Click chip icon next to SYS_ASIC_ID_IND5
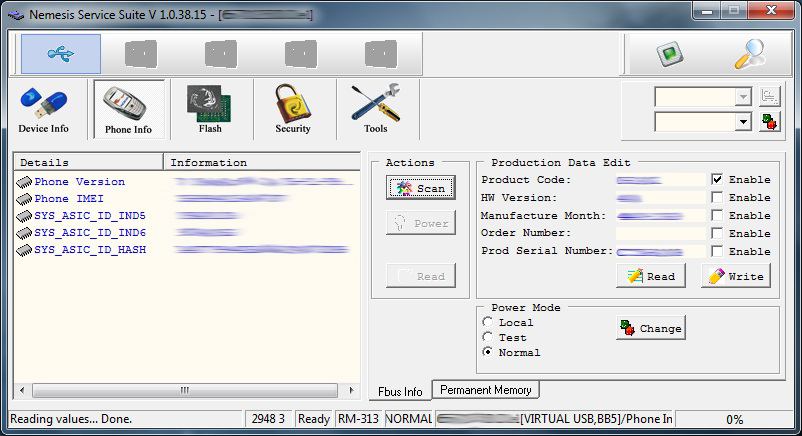The image size is (802, 436). click(24, 216)
